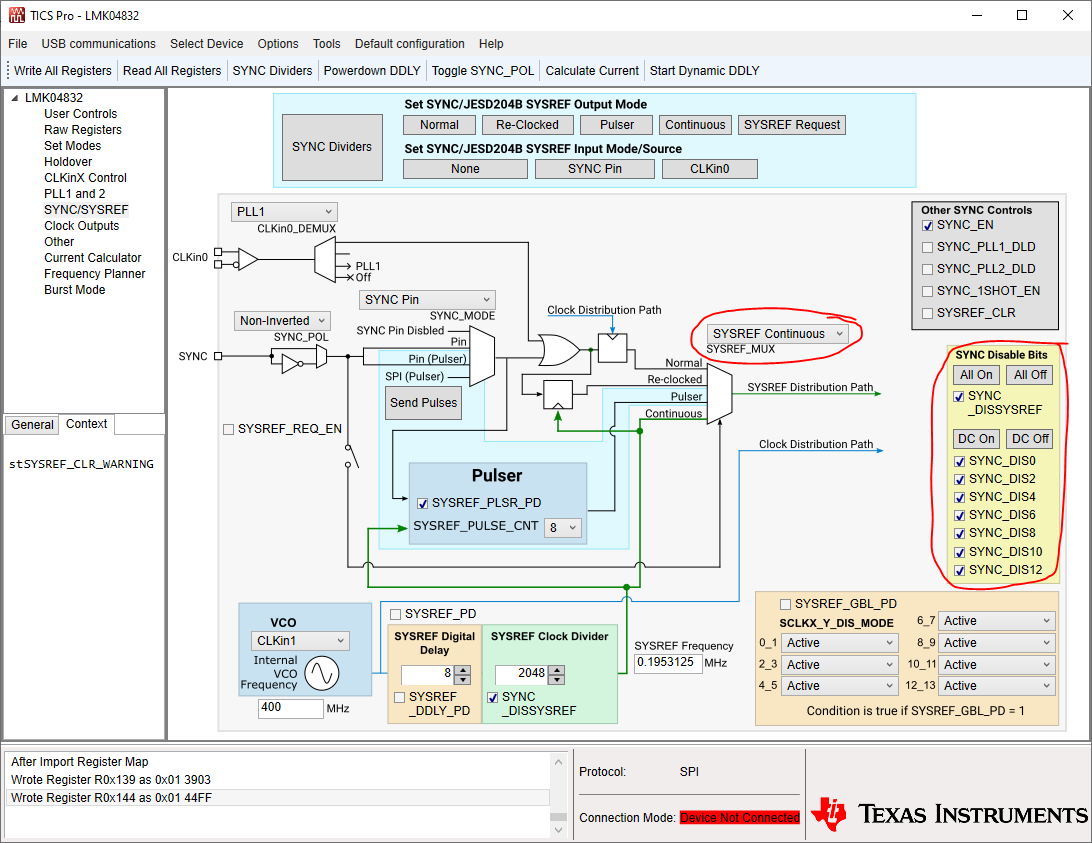The height and width of the screenshot is (843, 1092).
Task: Click the TICS Pro app icon in title bar
Action: pyautogui.click(x=16, y=15)
